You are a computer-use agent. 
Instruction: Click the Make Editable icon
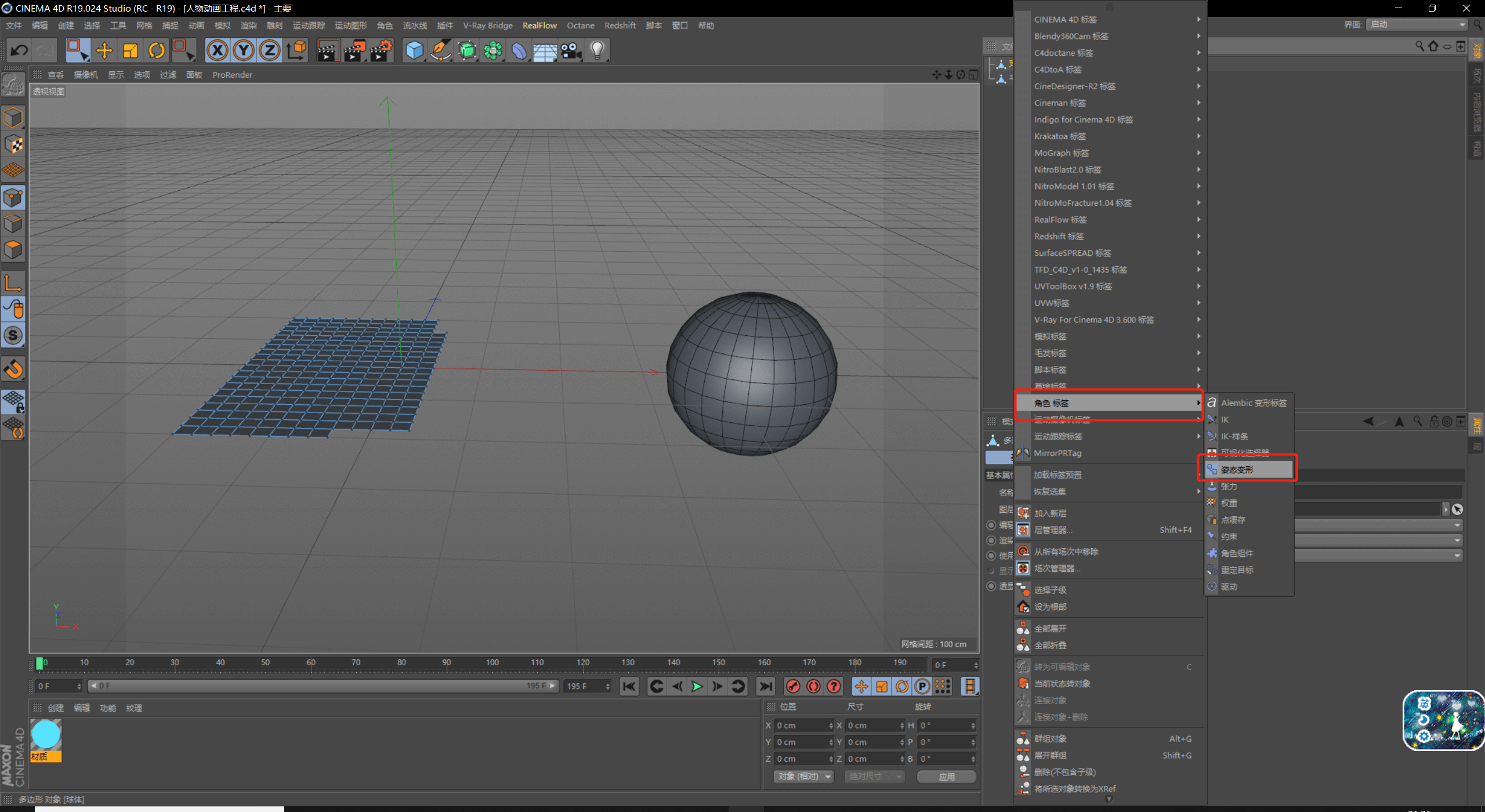[x=13, y=85]
